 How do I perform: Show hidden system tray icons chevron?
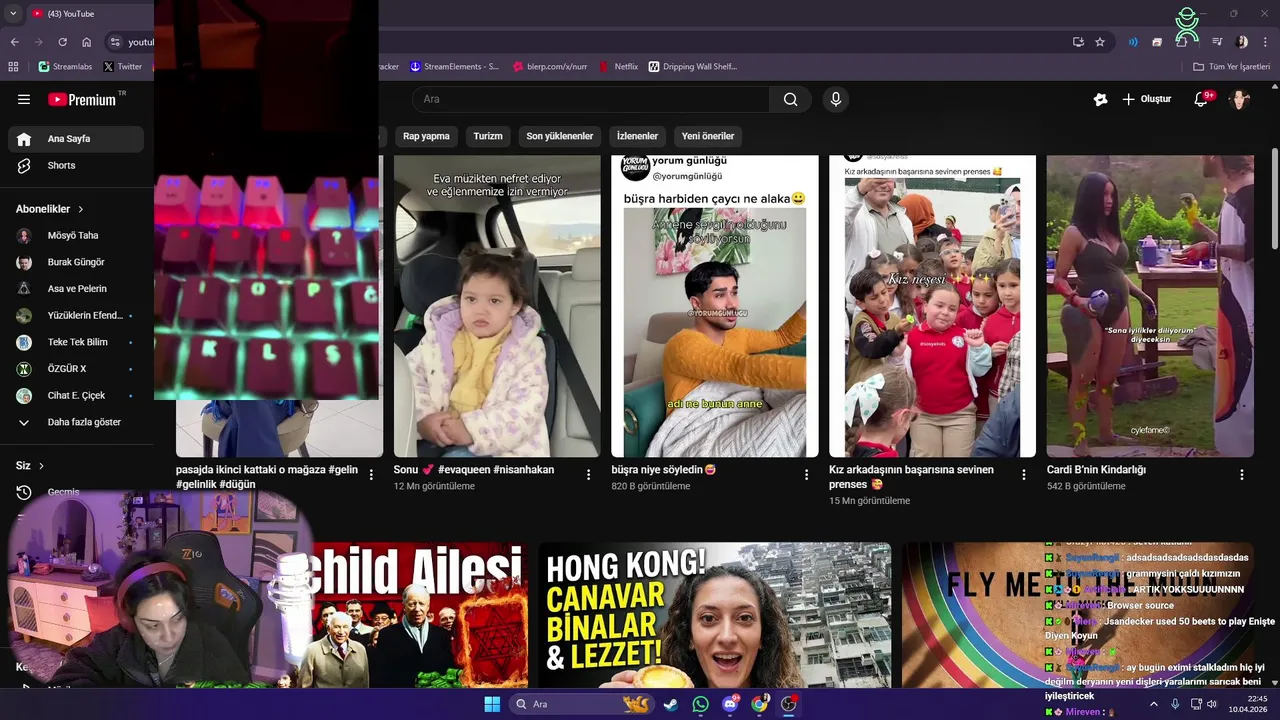coord(1153,704)
